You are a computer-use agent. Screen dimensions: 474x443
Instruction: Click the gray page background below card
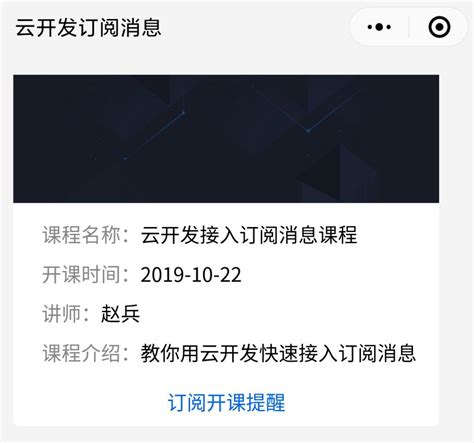[x=226, y=434]
